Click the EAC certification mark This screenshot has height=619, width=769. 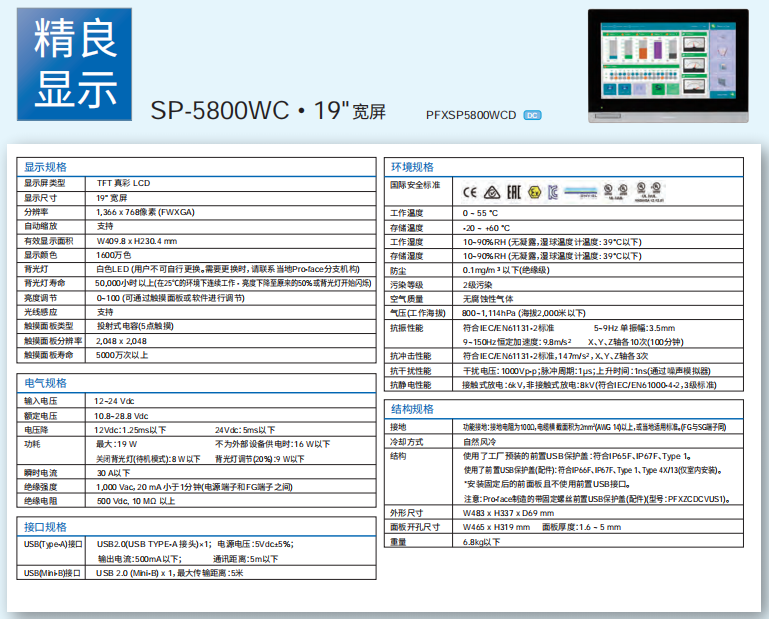[513, 192]
